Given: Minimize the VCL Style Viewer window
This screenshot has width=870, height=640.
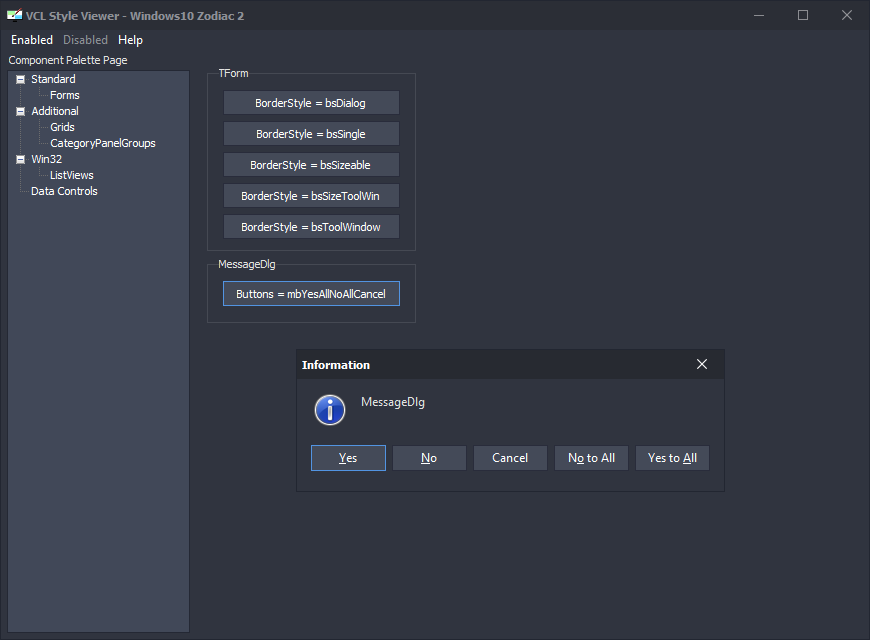Looking at the screenshot, I should pyautogui.click(x=759, y=15).
